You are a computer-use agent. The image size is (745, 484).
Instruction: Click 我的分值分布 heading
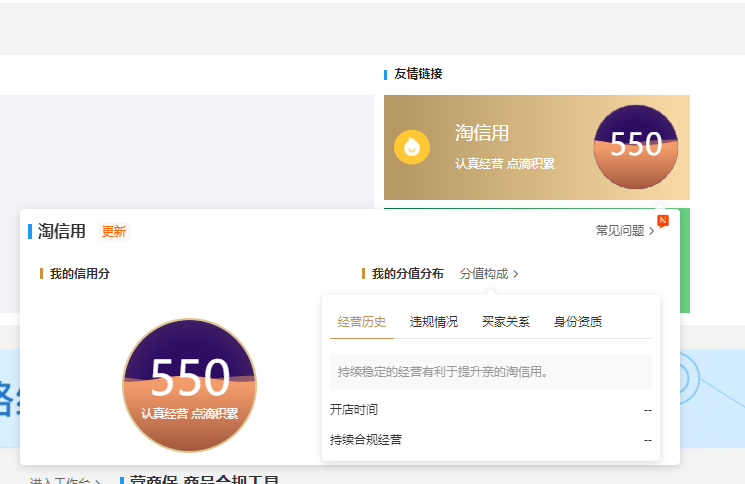click(x=408, y=274)
